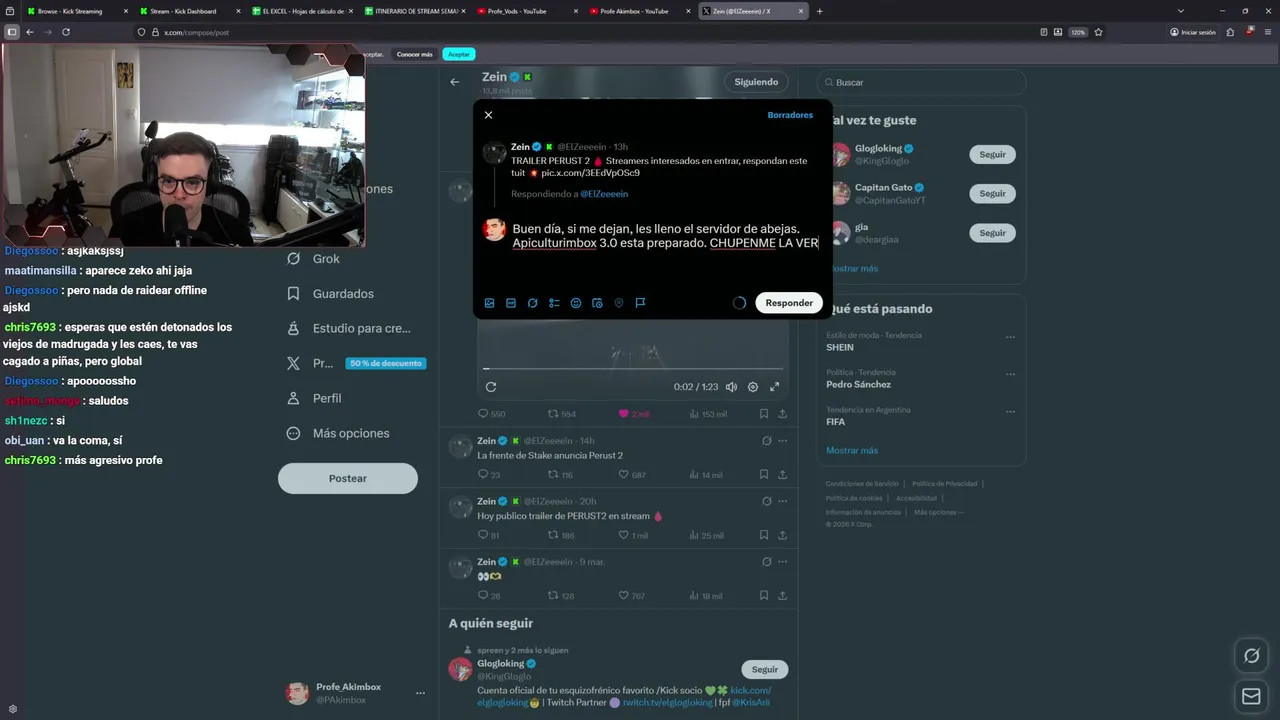
Task: Seek on the video progress bar
Action: point(633,369)
